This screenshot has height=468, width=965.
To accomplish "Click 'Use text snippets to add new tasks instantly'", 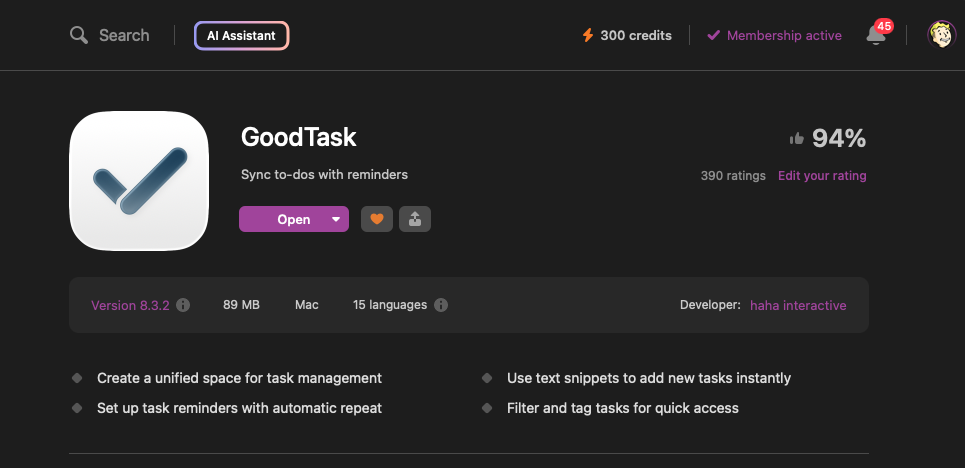I will pyautogui.click(x=649, y=378).
